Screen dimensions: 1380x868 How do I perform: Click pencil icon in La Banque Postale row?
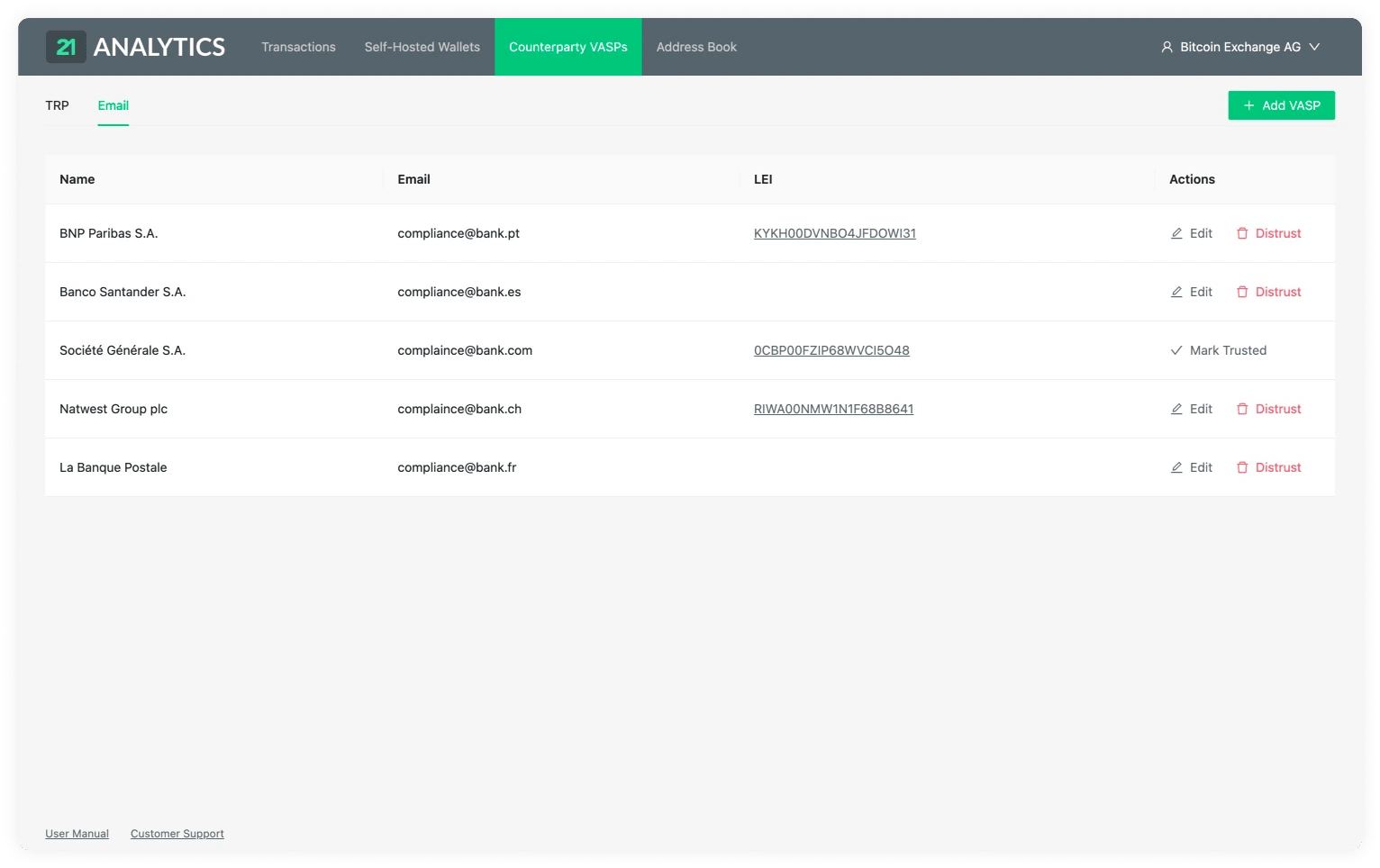coord(1176,467)
